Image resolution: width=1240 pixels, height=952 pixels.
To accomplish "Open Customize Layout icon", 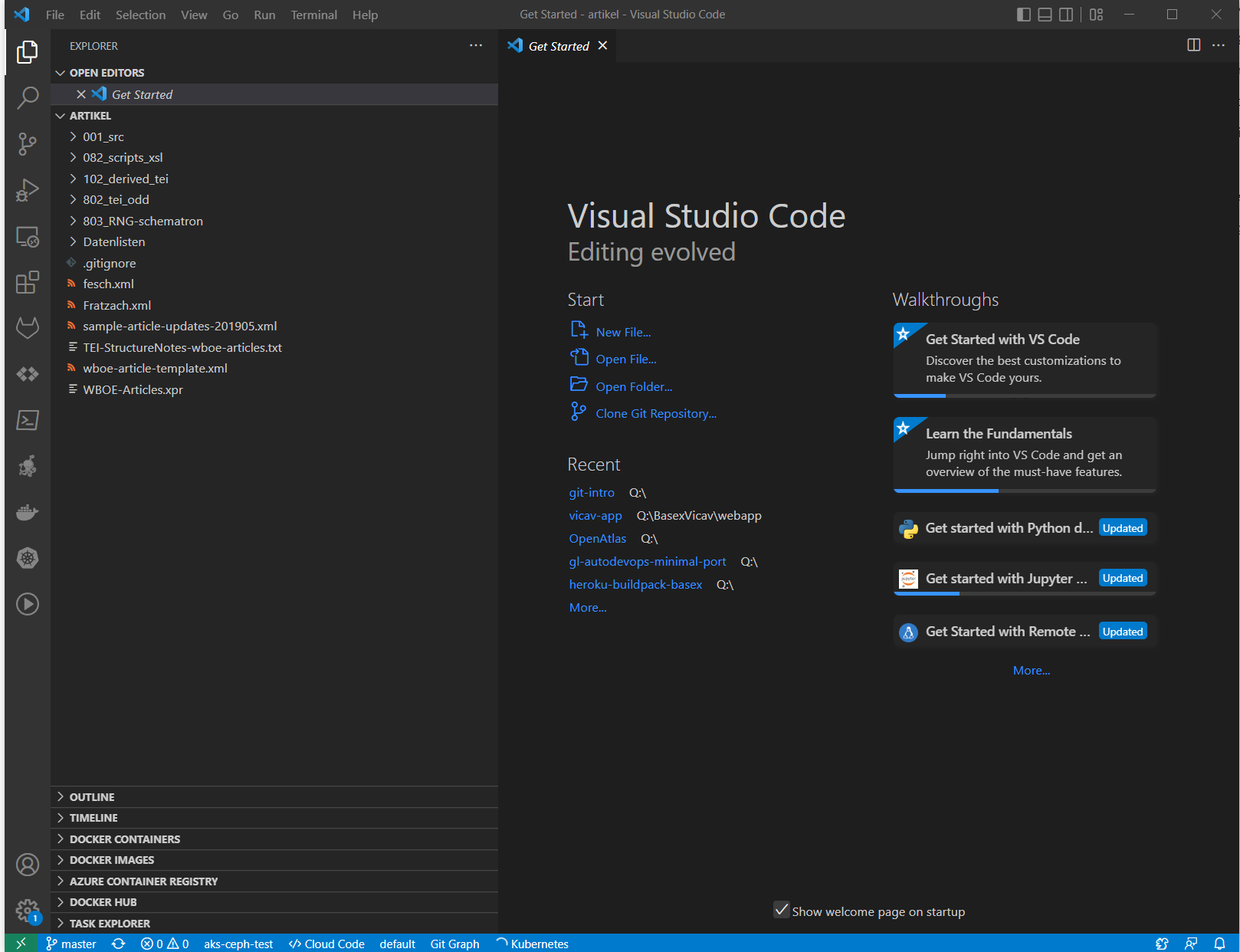I will (x=1097, y=15).
